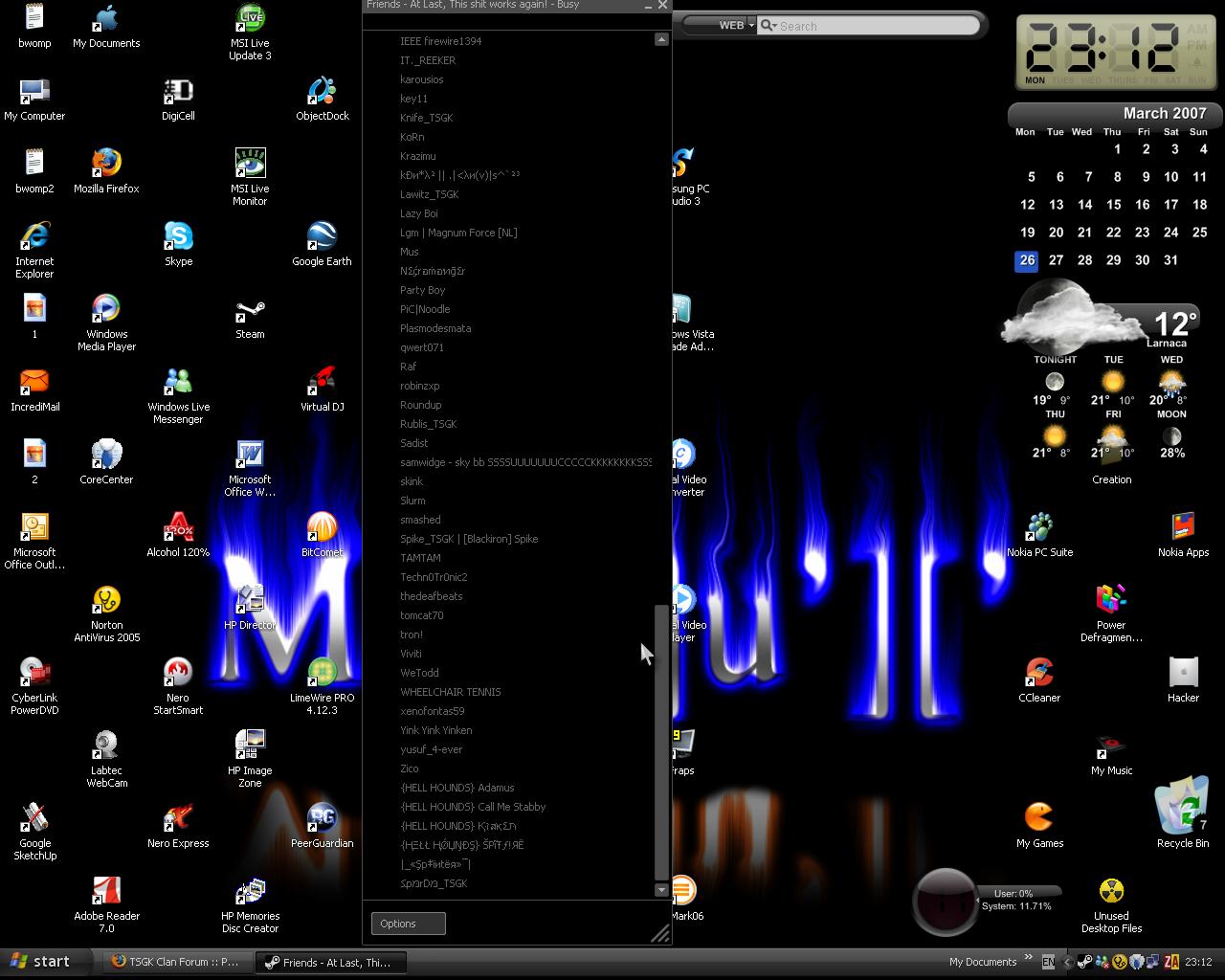Select the Friends window taskbar button
Image resolution: width=1225 pixels, height=980 pixels.
click(330, 963)
